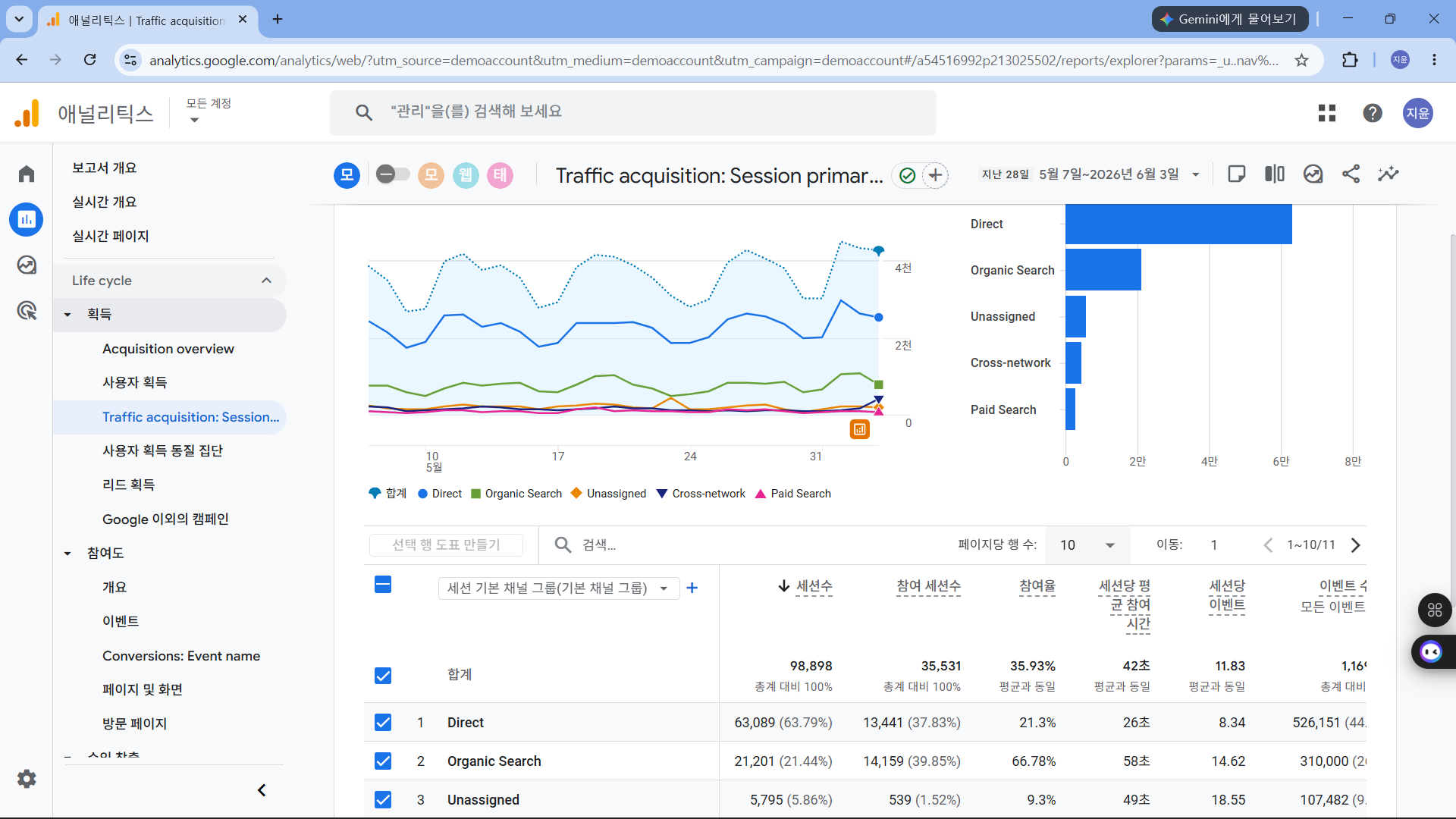Click the Unassigned bar in bar chart
Image resolution: width=1456 pixels, height=819 pixels.
[x=1075, y=316]
